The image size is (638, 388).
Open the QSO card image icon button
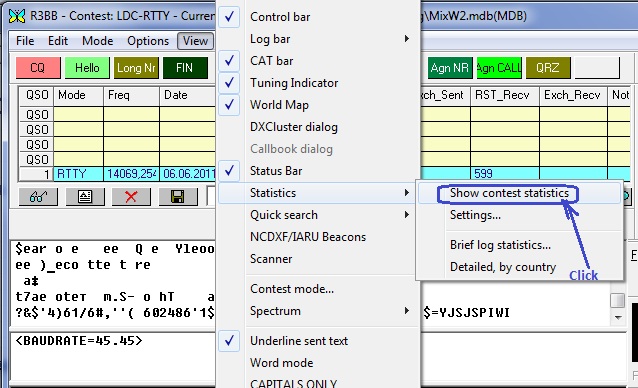(85, 197)
